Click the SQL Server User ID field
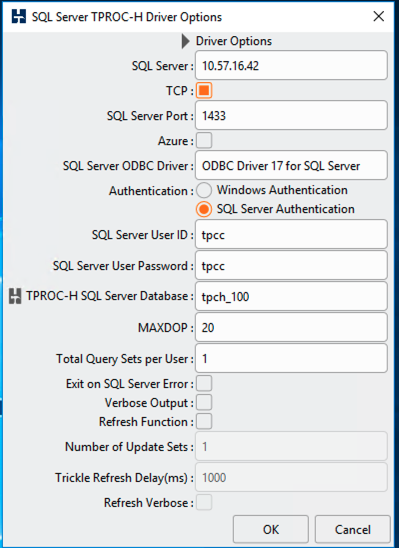 (x=291, y=234)
